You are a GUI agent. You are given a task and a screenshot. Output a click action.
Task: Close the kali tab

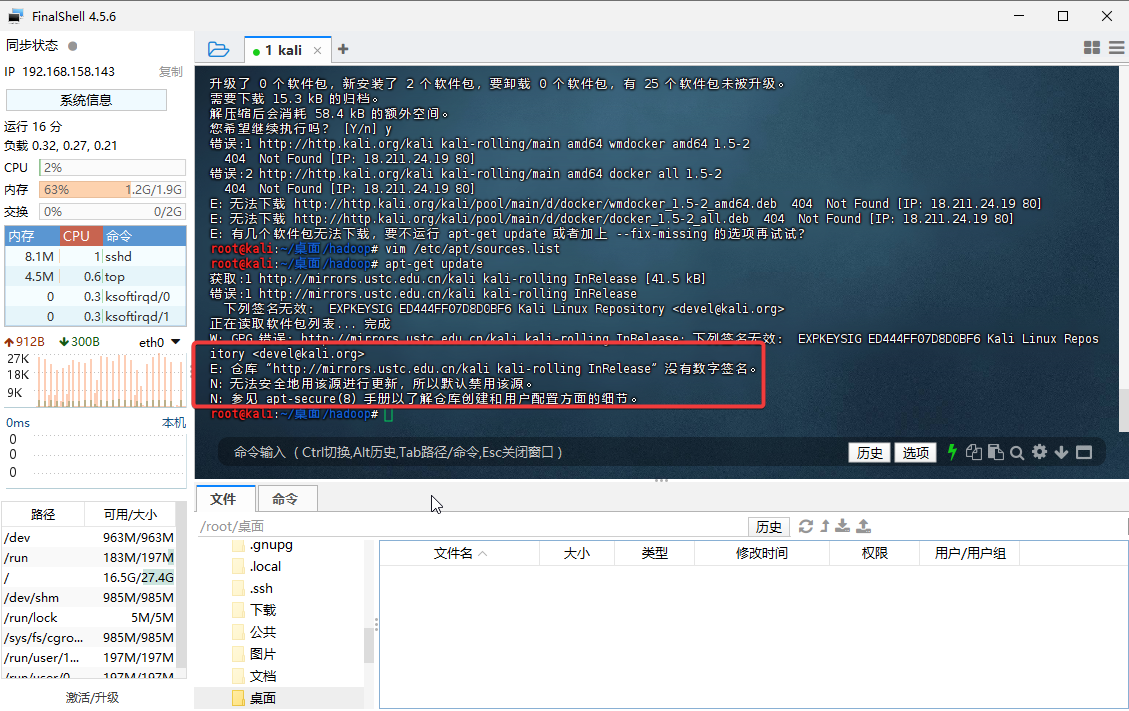point(317,50)
